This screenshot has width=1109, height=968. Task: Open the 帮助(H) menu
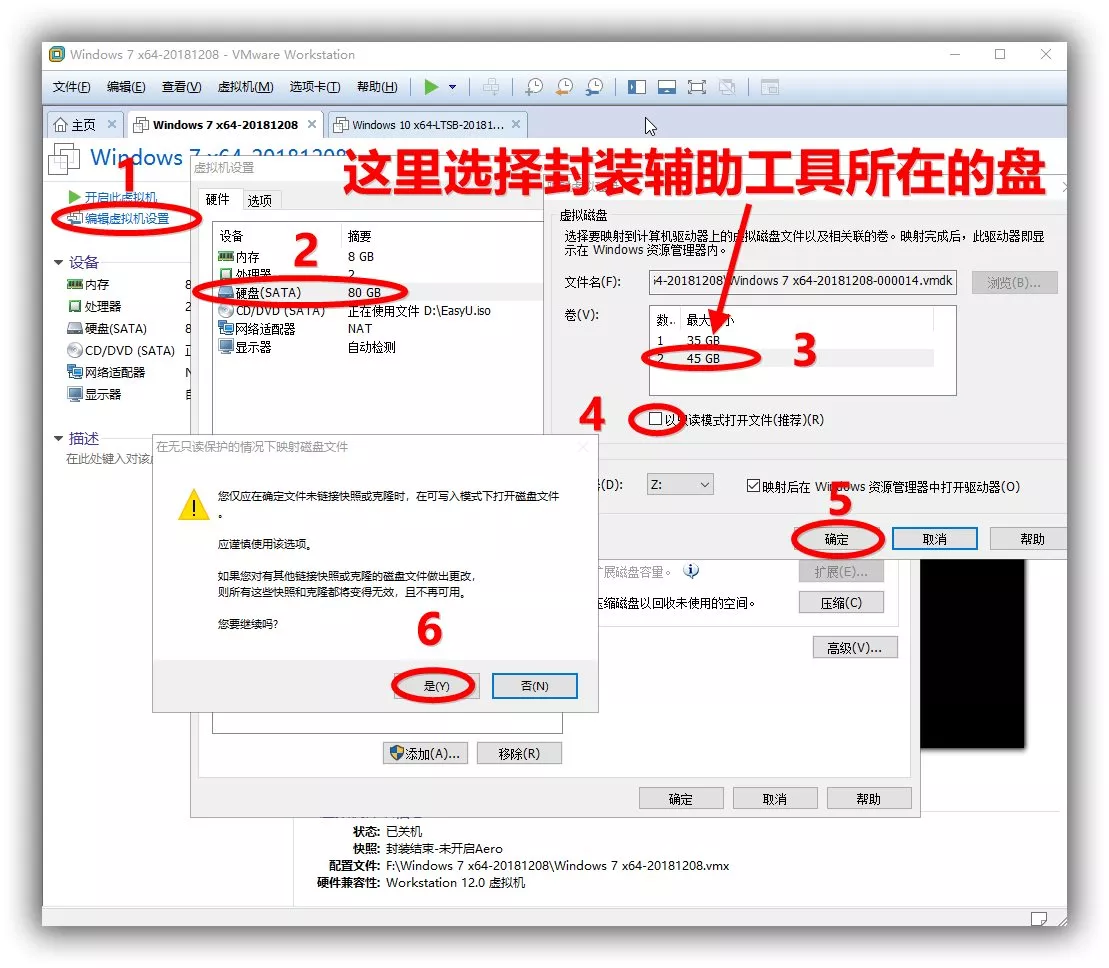tap(377, 87)
